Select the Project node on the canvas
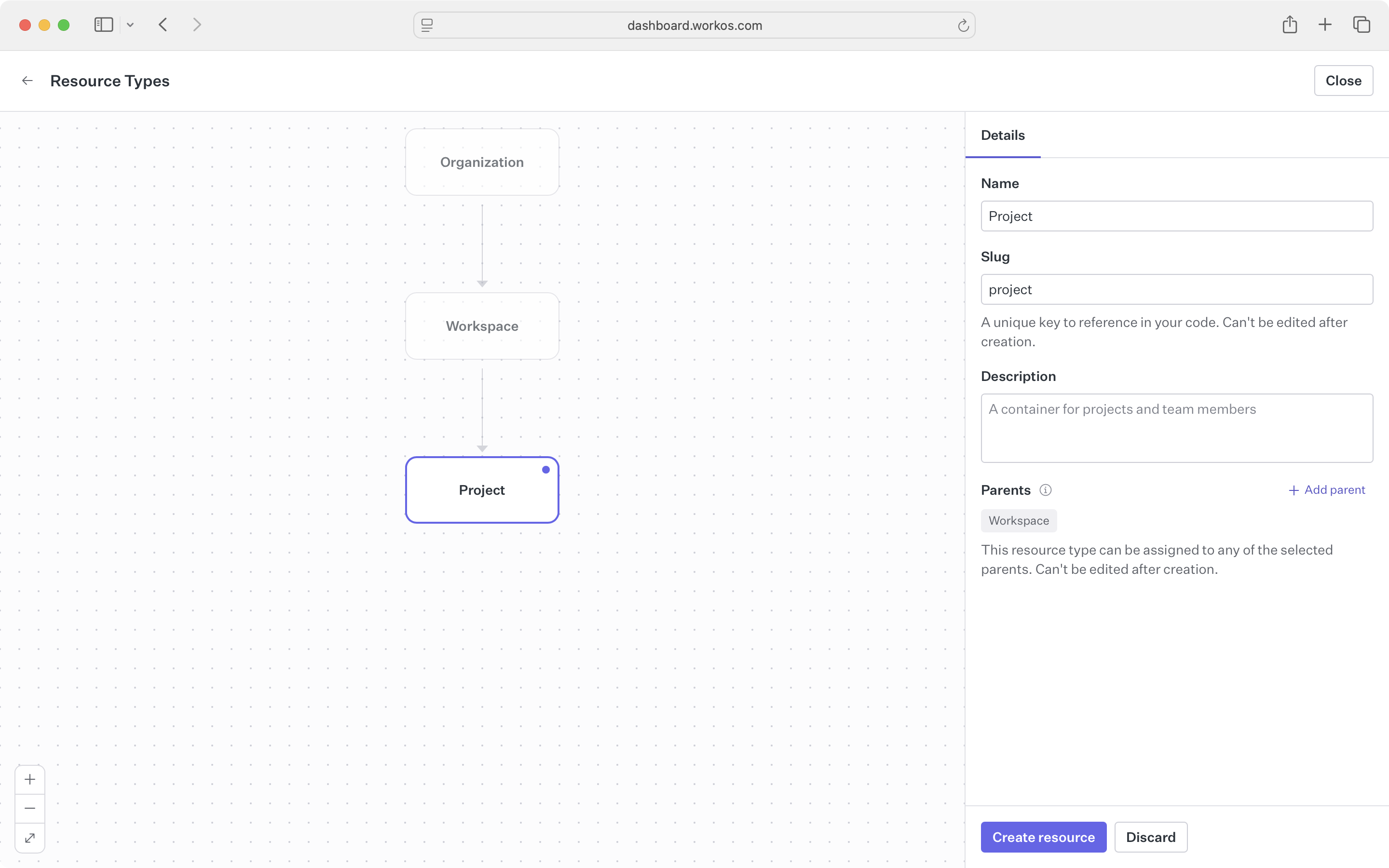The image size is (1389, 868). coord(481,489)
